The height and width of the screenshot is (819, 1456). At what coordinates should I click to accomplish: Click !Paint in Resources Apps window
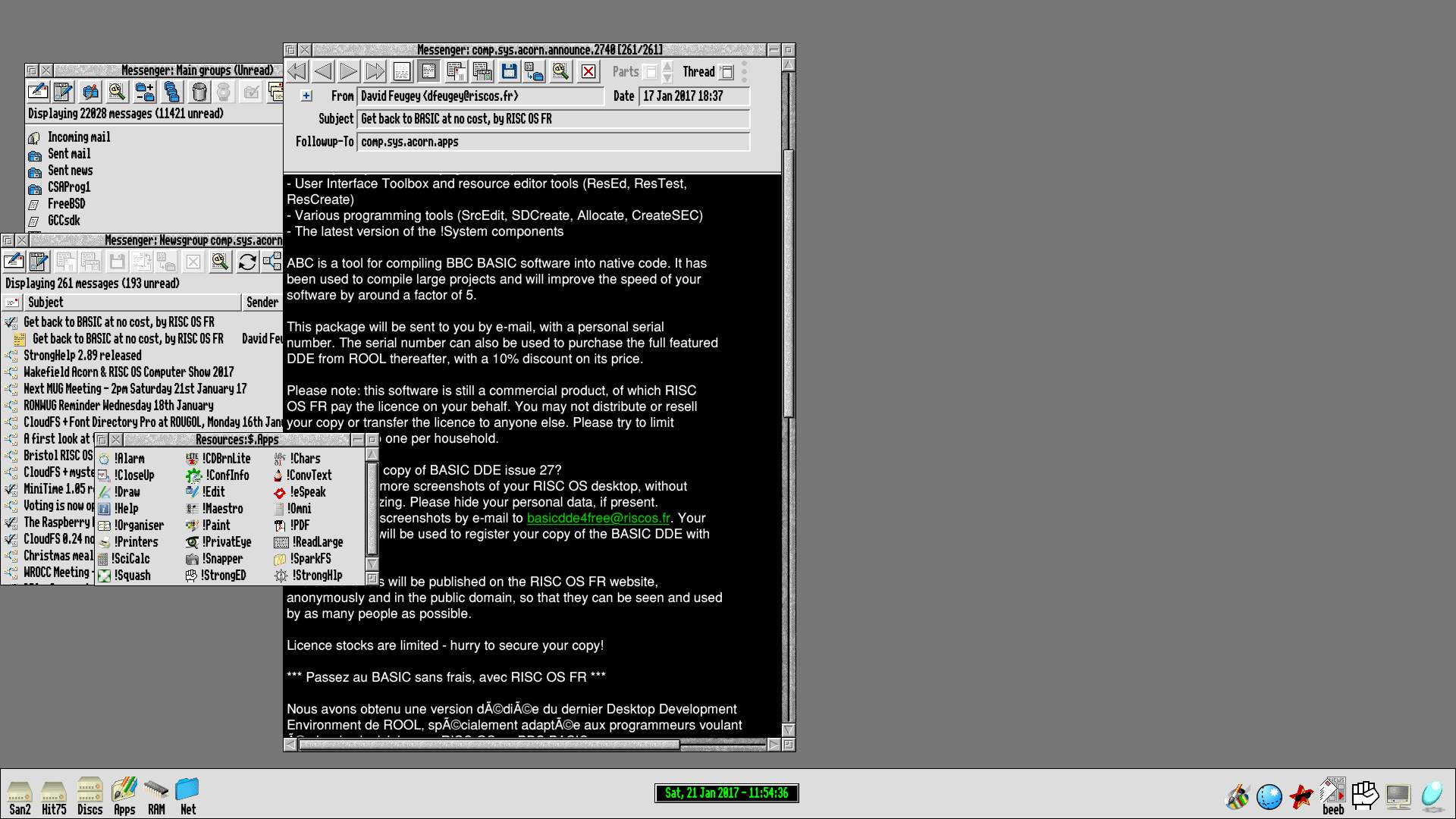[209, 526]
